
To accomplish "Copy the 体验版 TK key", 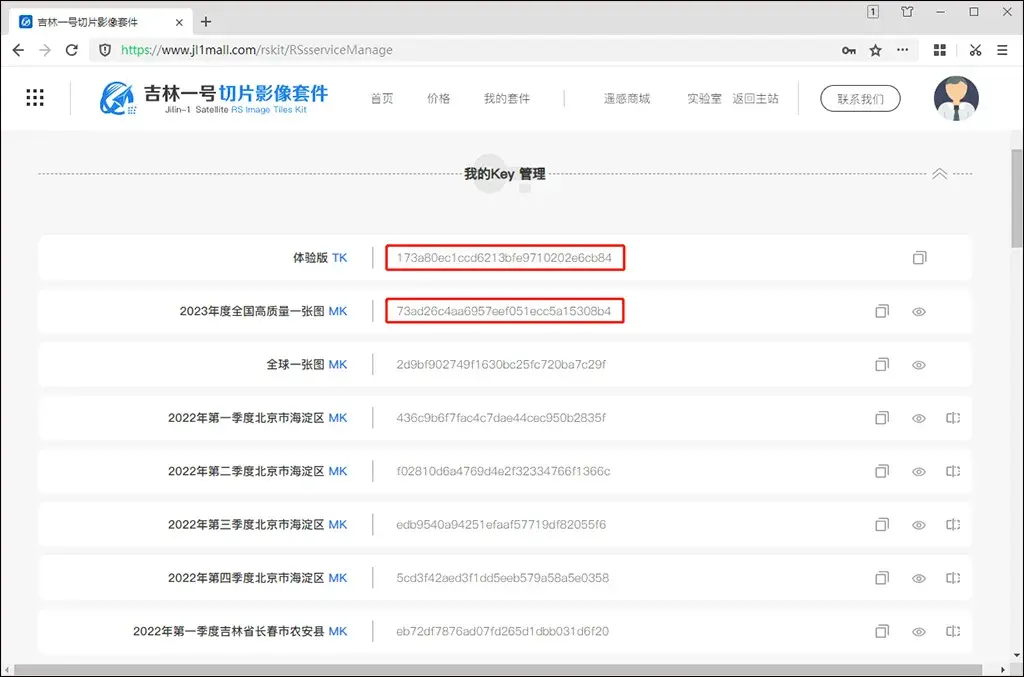I will tap(920, 258).
